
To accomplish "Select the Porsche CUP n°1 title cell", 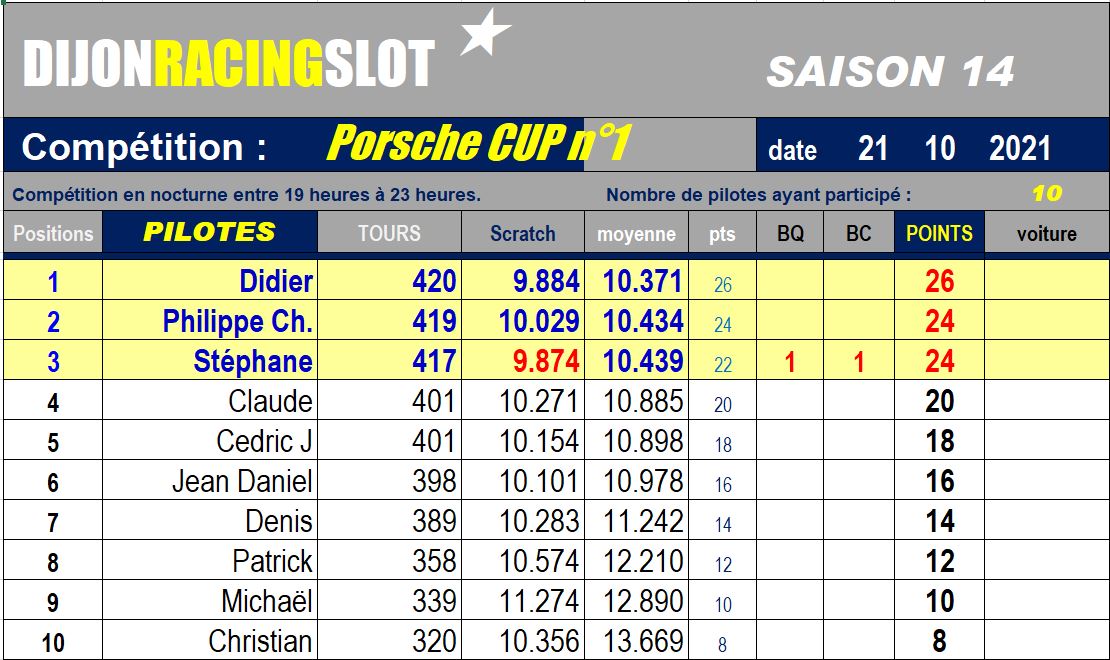I will pos(479,142).
